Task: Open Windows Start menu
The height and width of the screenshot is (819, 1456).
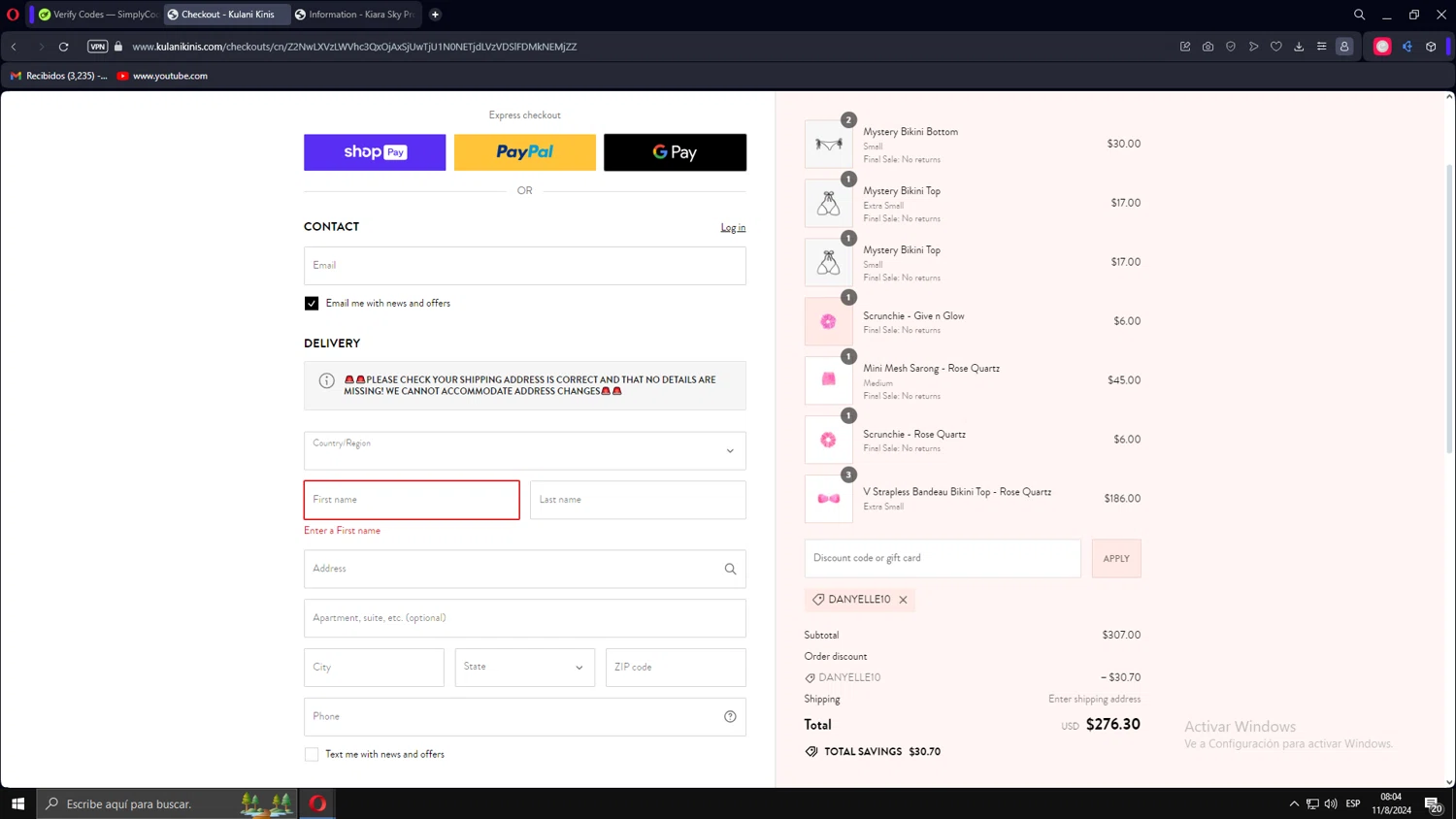Action: (x=17, y=803)
